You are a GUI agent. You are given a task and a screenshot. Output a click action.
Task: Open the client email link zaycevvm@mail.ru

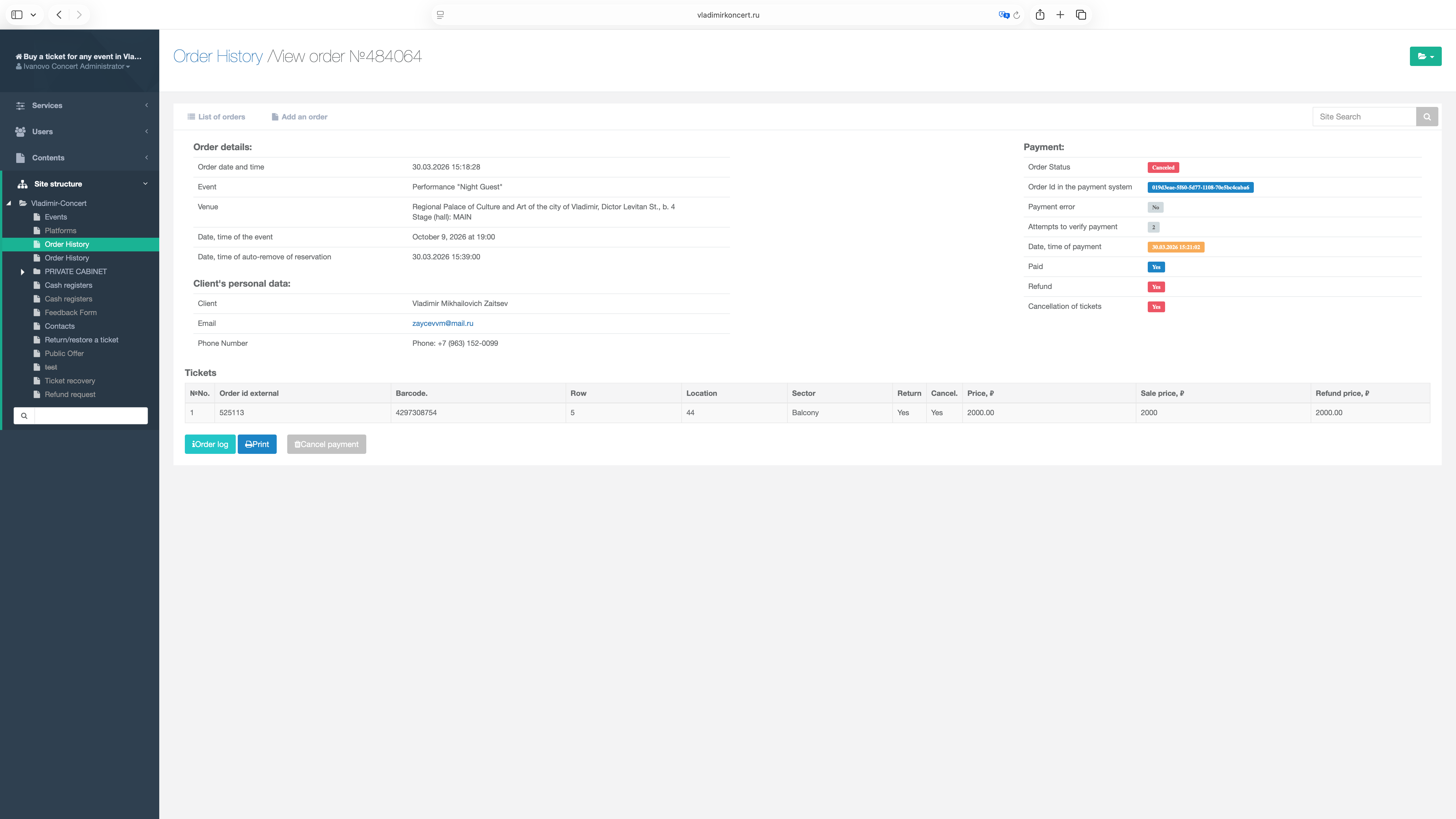(x=442, y=323)
